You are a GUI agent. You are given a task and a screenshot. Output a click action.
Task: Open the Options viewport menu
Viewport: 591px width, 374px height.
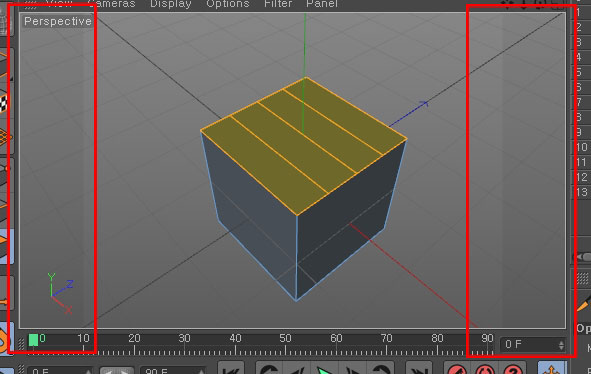[228, 4]
